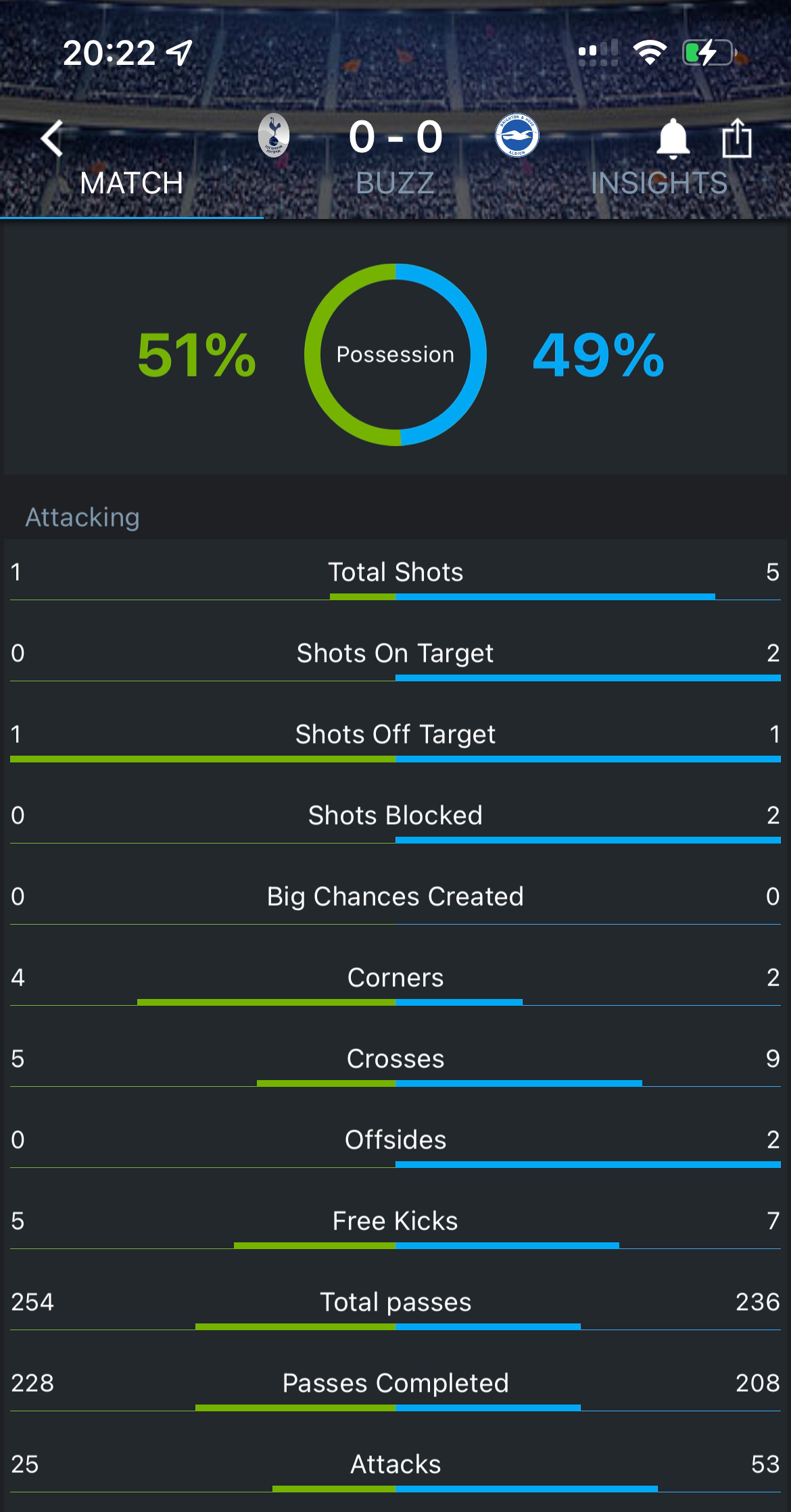
Task: Tap the Attacking section header
Action: tap(82, 517)
